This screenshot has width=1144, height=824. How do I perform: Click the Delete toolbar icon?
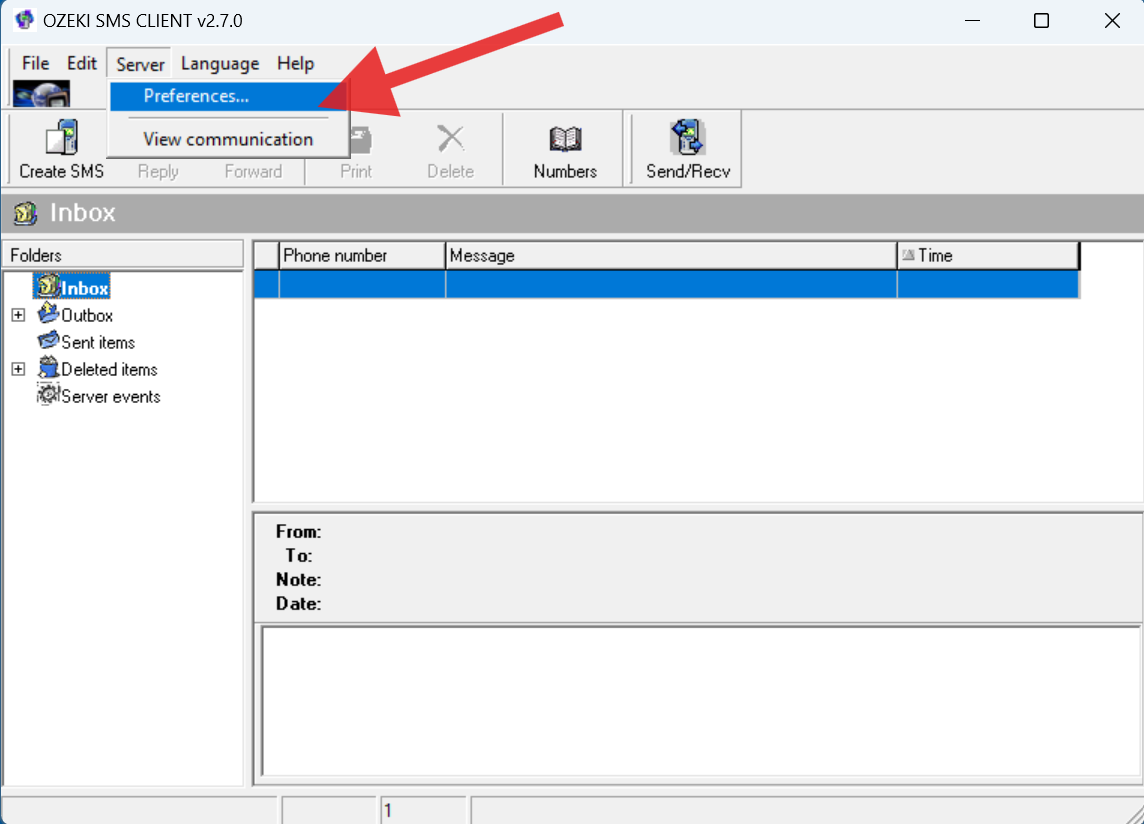[450, 148]
